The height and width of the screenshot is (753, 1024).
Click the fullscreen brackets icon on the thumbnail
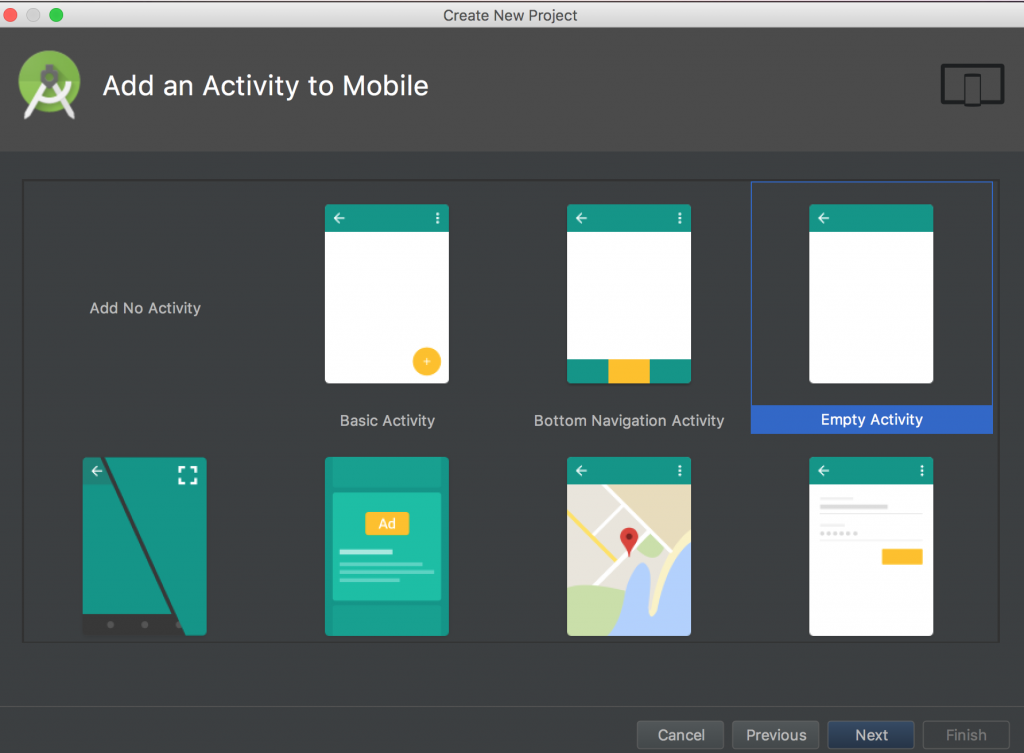click(x=187, y=475)
